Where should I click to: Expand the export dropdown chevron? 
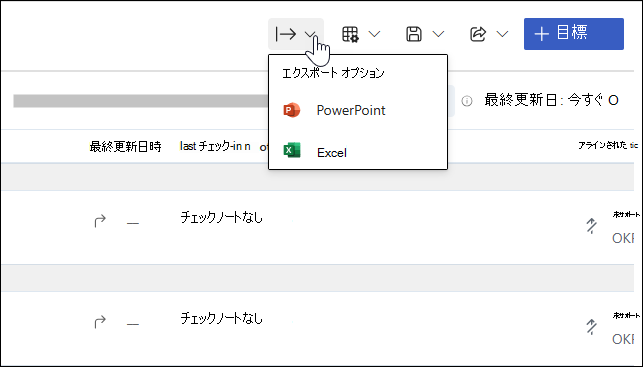[x=310, y=34]
